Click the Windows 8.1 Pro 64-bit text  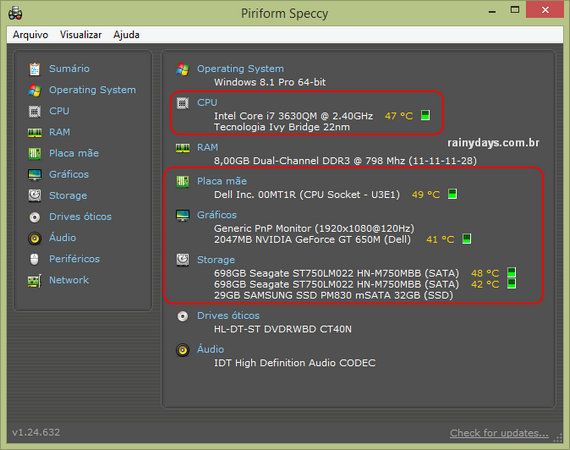point(270,82)
